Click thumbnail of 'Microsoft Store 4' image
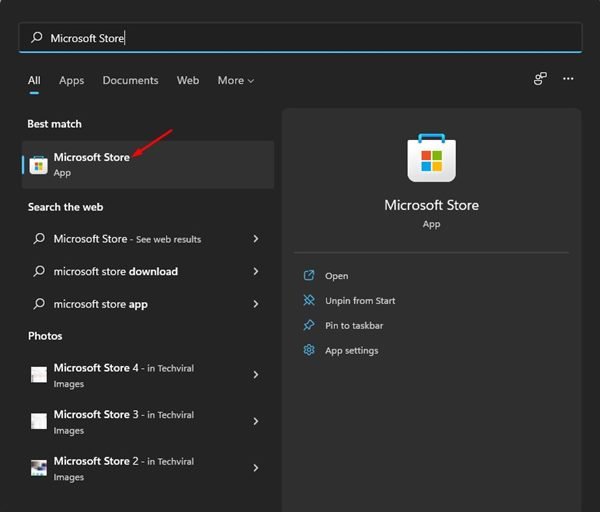Viewport: 600px width, 512px height. [x=39, y=375]
